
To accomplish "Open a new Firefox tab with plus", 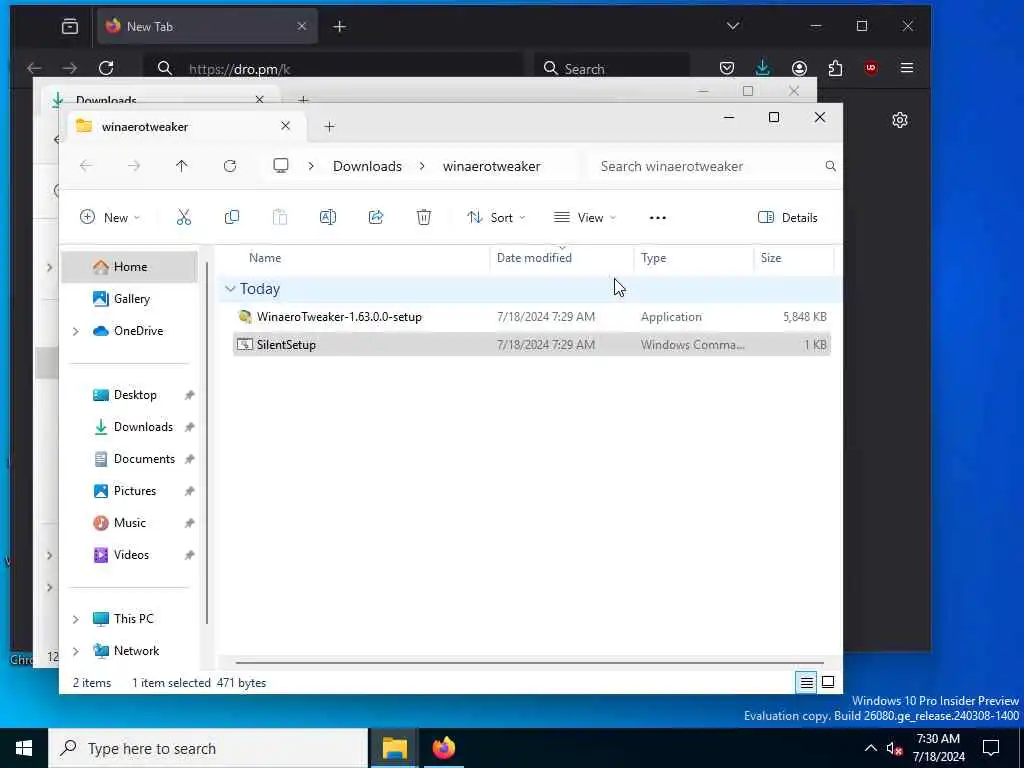I will [x=340, y=26].
